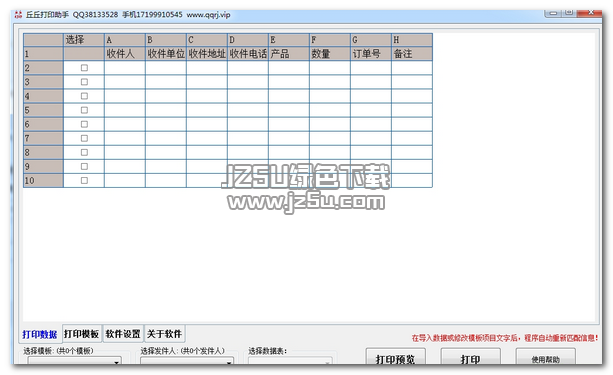Viewport: 613px width, 375px height.
Task: Select column G header
Action: [x=371, y=40]
